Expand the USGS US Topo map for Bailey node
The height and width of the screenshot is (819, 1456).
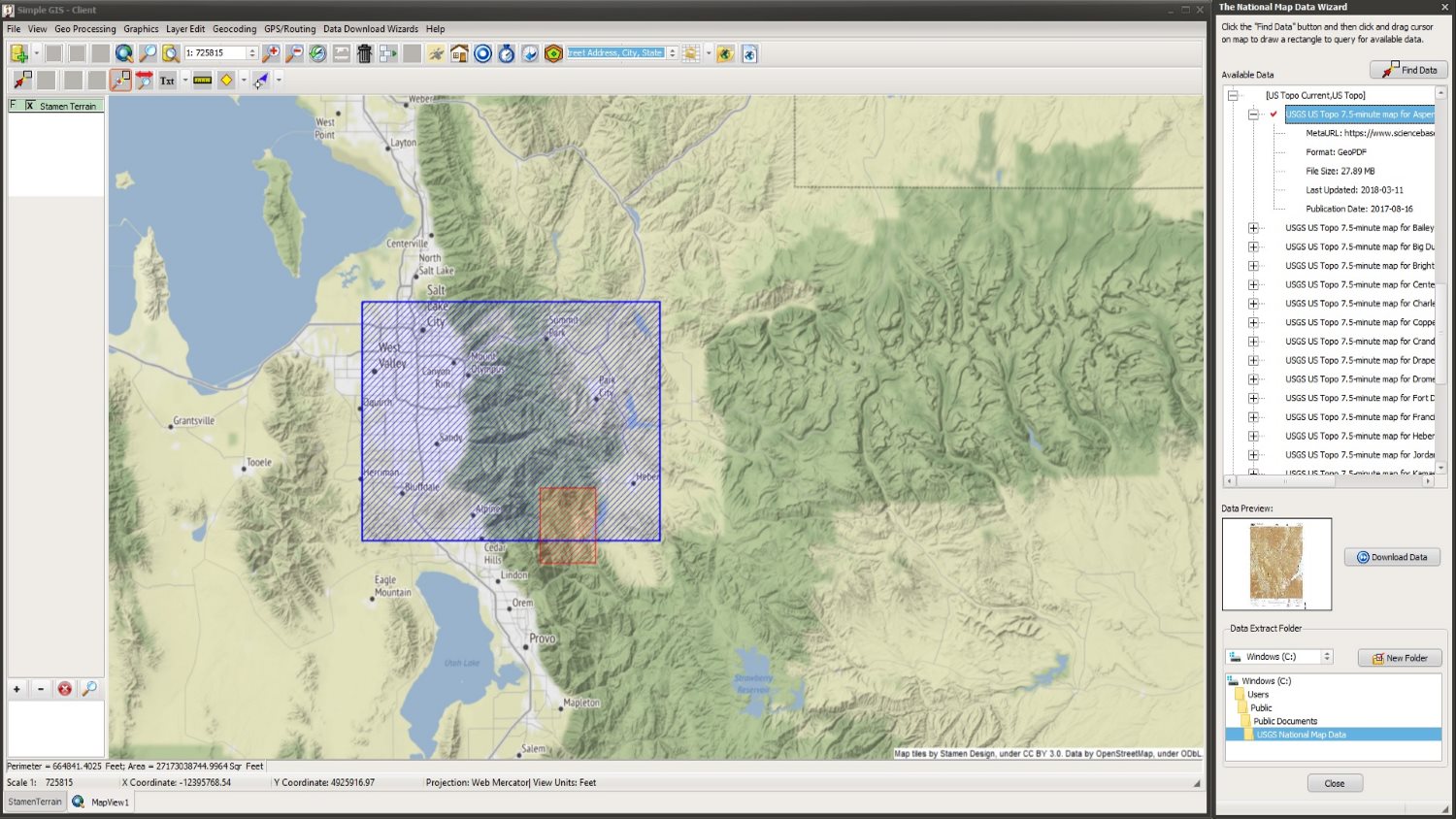1253,228
